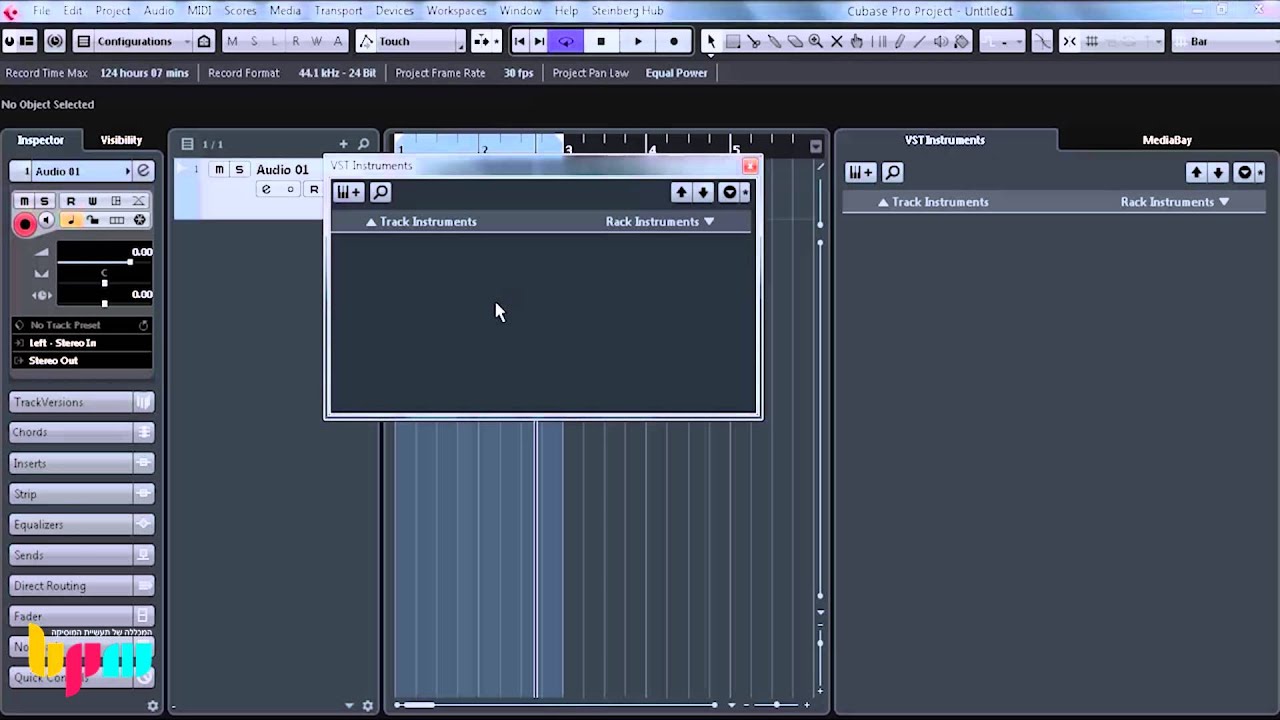The height and width of the screenshot is (720, 1280).
Task: Click the Track Preset reload icon
Action: [143, 325]
